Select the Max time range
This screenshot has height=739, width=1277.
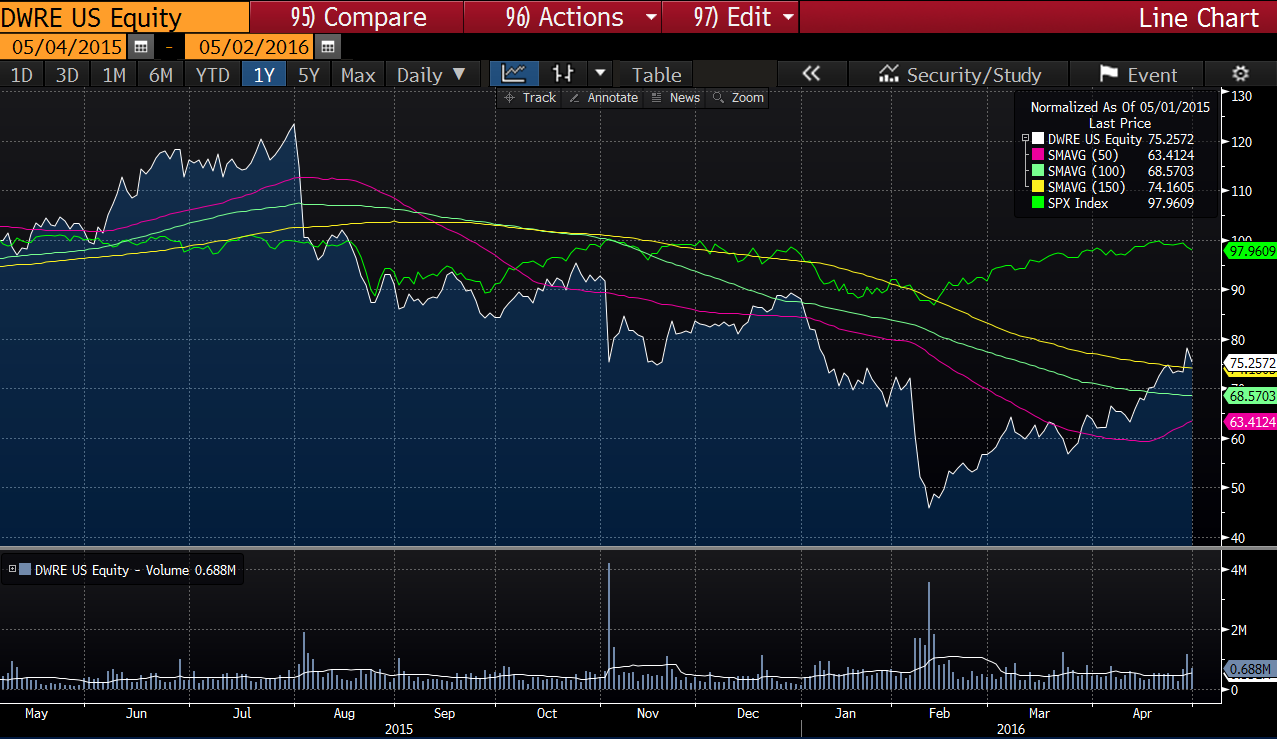tap(358, 74)
